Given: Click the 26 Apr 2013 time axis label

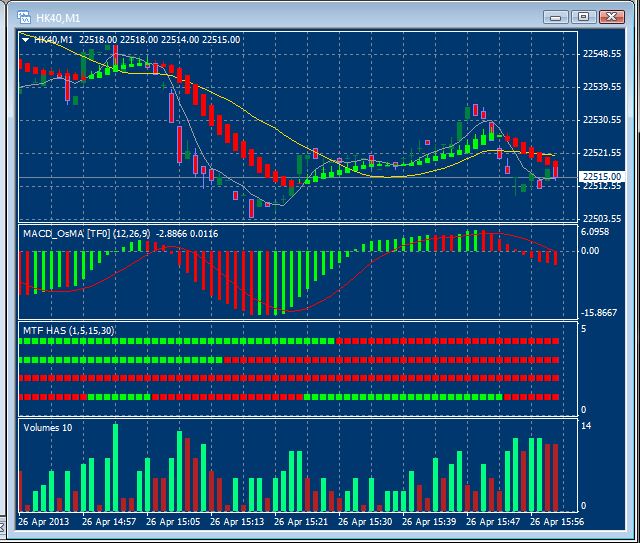Looking at the screenshot, I should (x=44, y=522).
